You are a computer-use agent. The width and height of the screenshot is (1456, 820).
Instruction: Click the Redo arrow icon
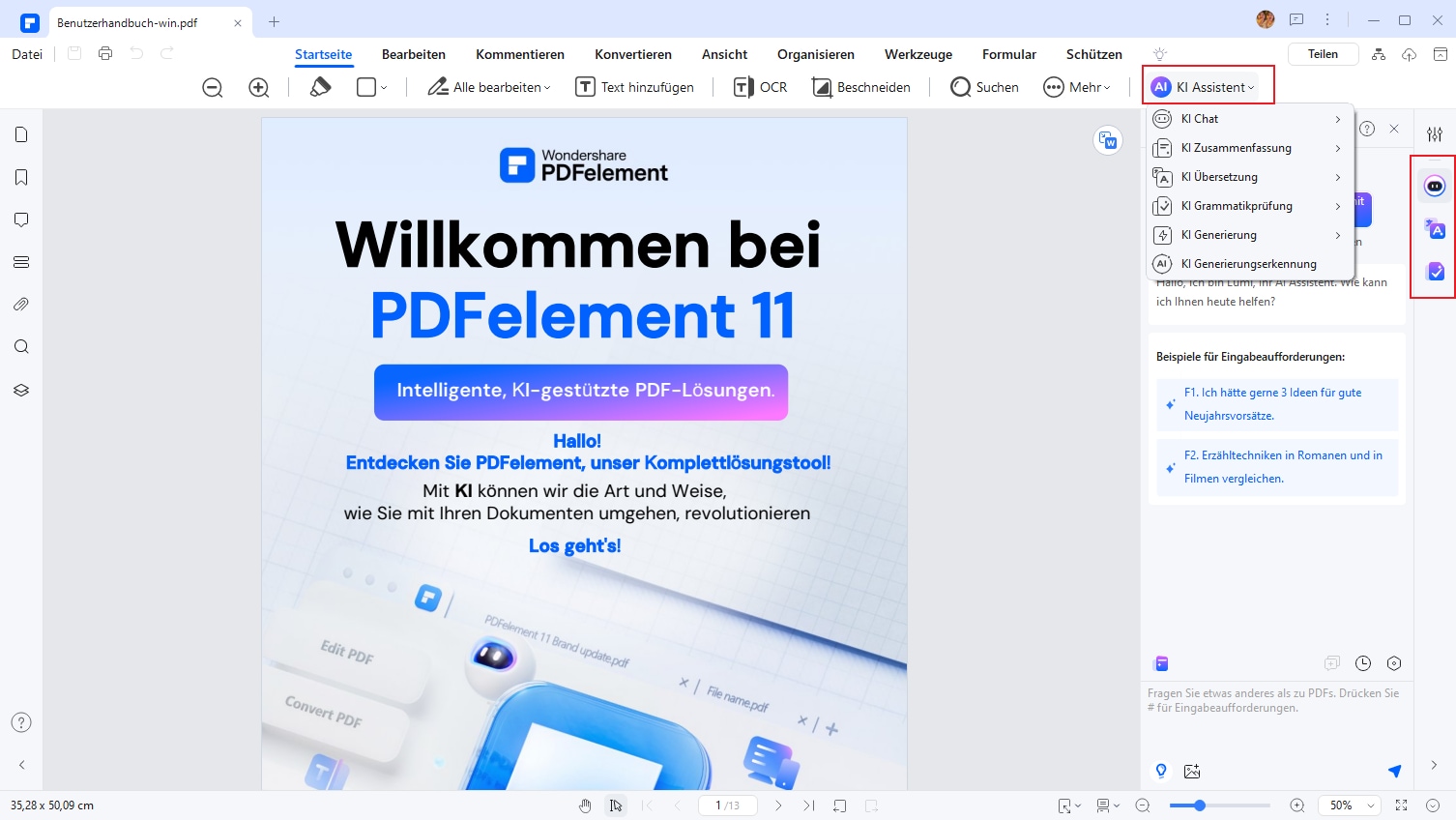tap(167, 54)
